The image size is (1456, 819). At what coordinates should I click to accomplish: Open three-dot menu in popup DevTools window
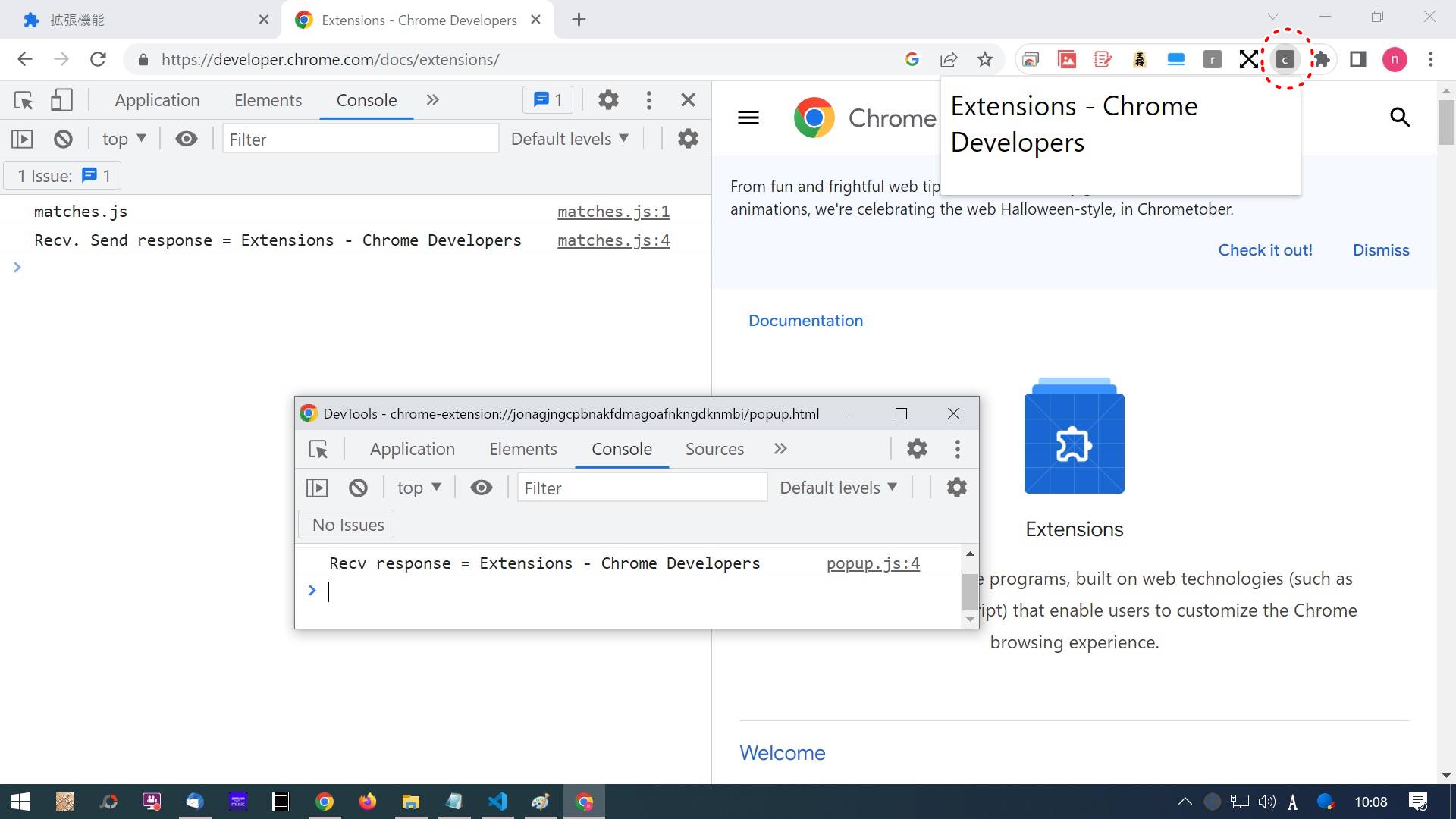click(x=958, y=449)
